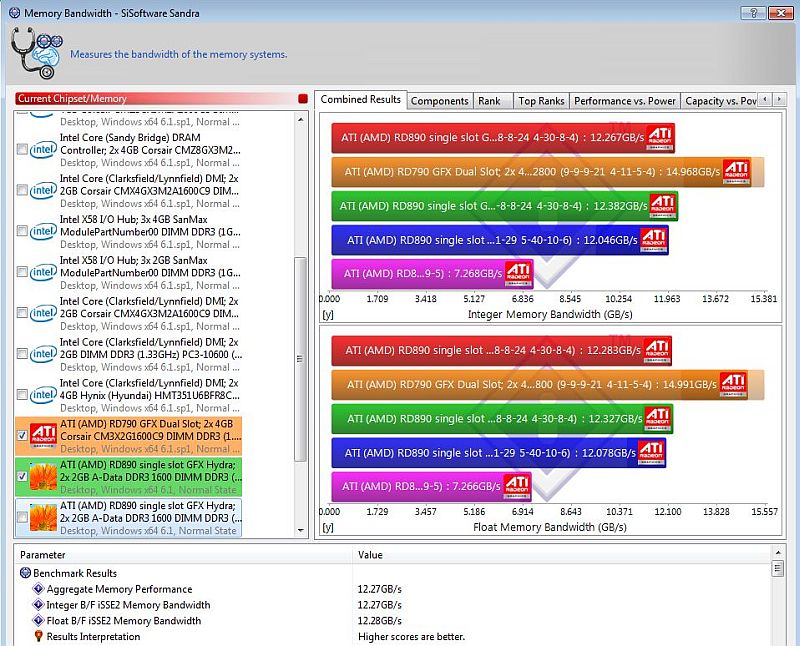The height and width of the screenshot is (646, 800).
Task: Check the 4GB Hynix HMT351U6BFR8C entry
Action: (x=22, y=394)
